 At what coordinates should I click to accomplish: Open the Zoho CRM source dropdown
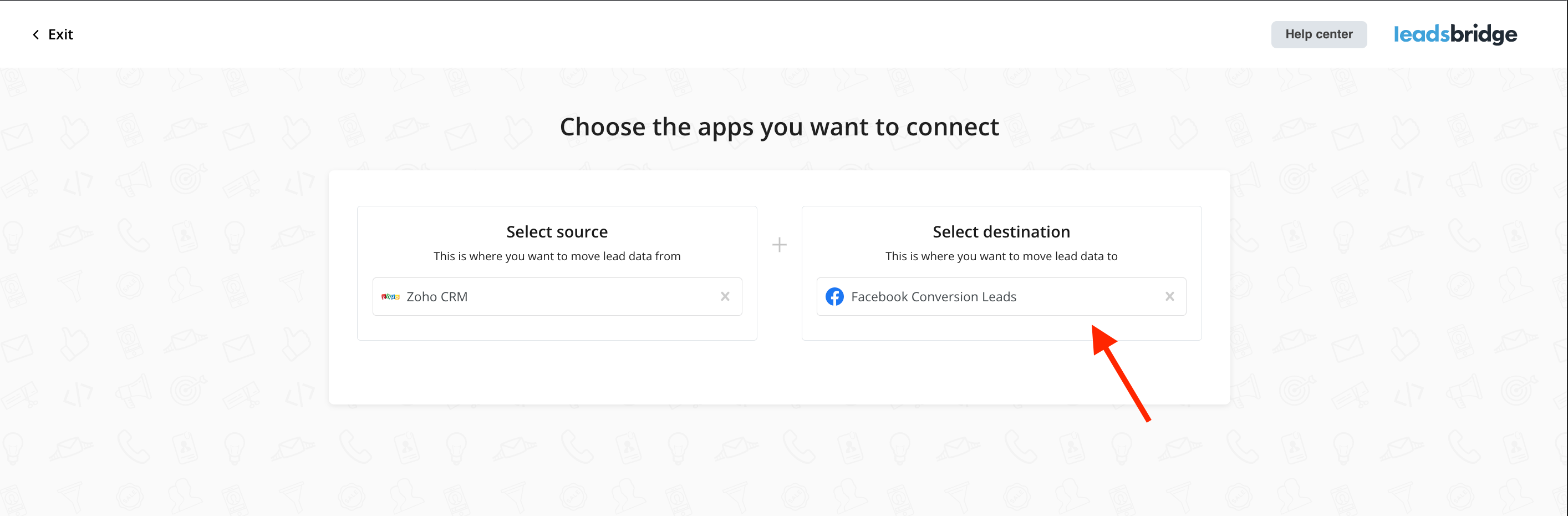pyautogui.click(x=557, y=297)
